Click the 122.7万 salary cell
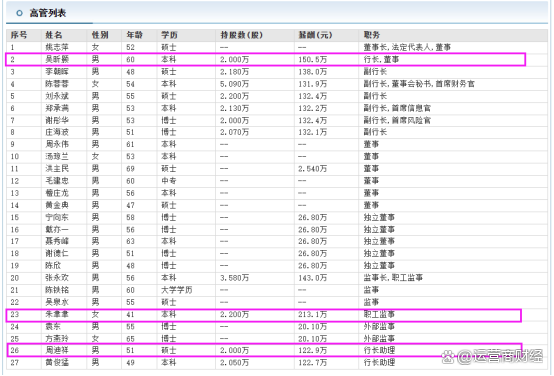The width and height of the screenshot is (554, 376). coord(313,363)
